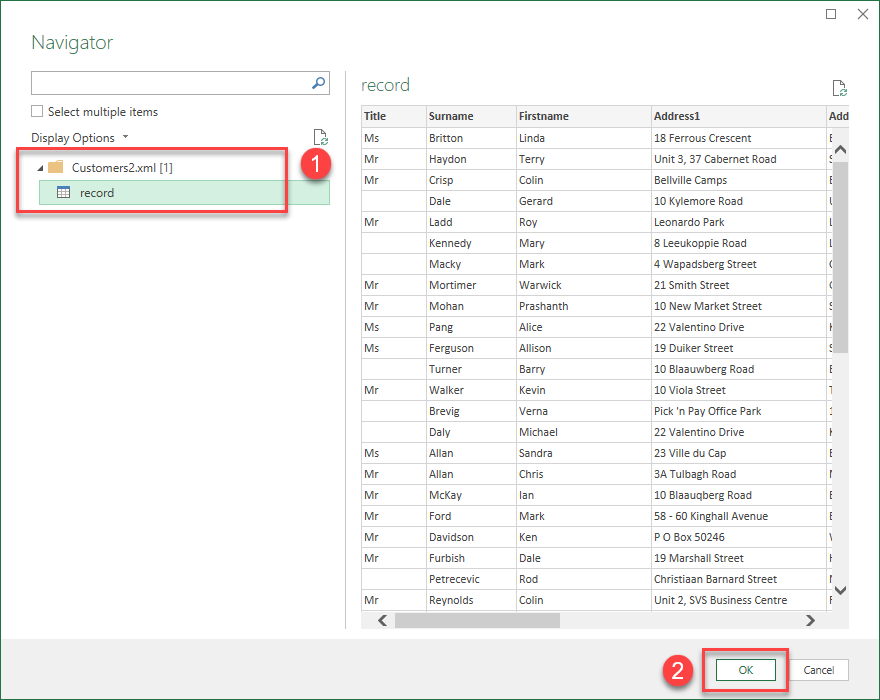Viewport: 880px width, 700px height.
Task: Click the refresh preview icon in the left pane
Action: (320, 137)
